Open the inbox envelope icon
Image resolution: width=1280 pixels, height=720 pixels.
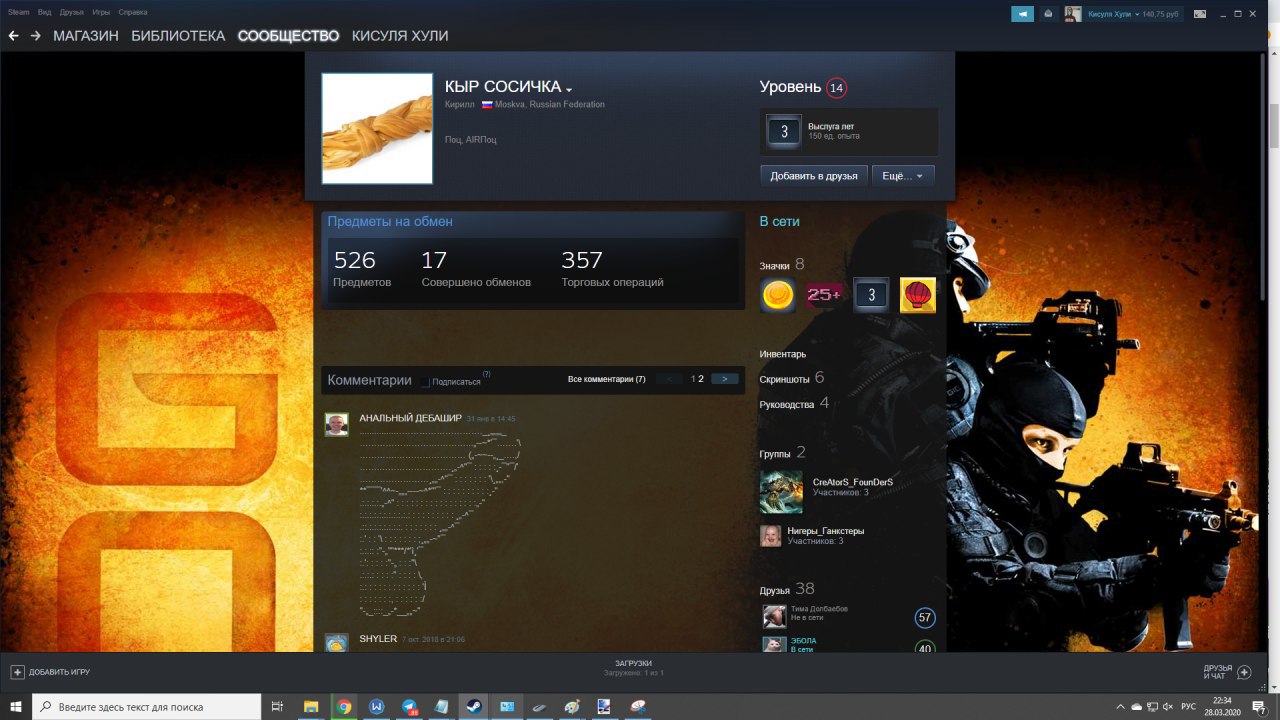tap(1047, 14)
